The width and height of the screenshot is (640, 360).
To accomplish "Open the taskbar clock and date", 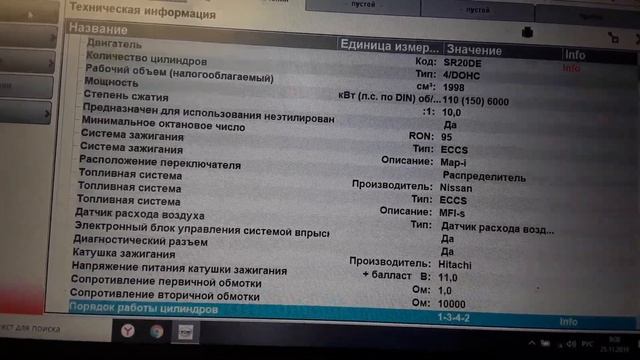I will click(x=614, y=344).
